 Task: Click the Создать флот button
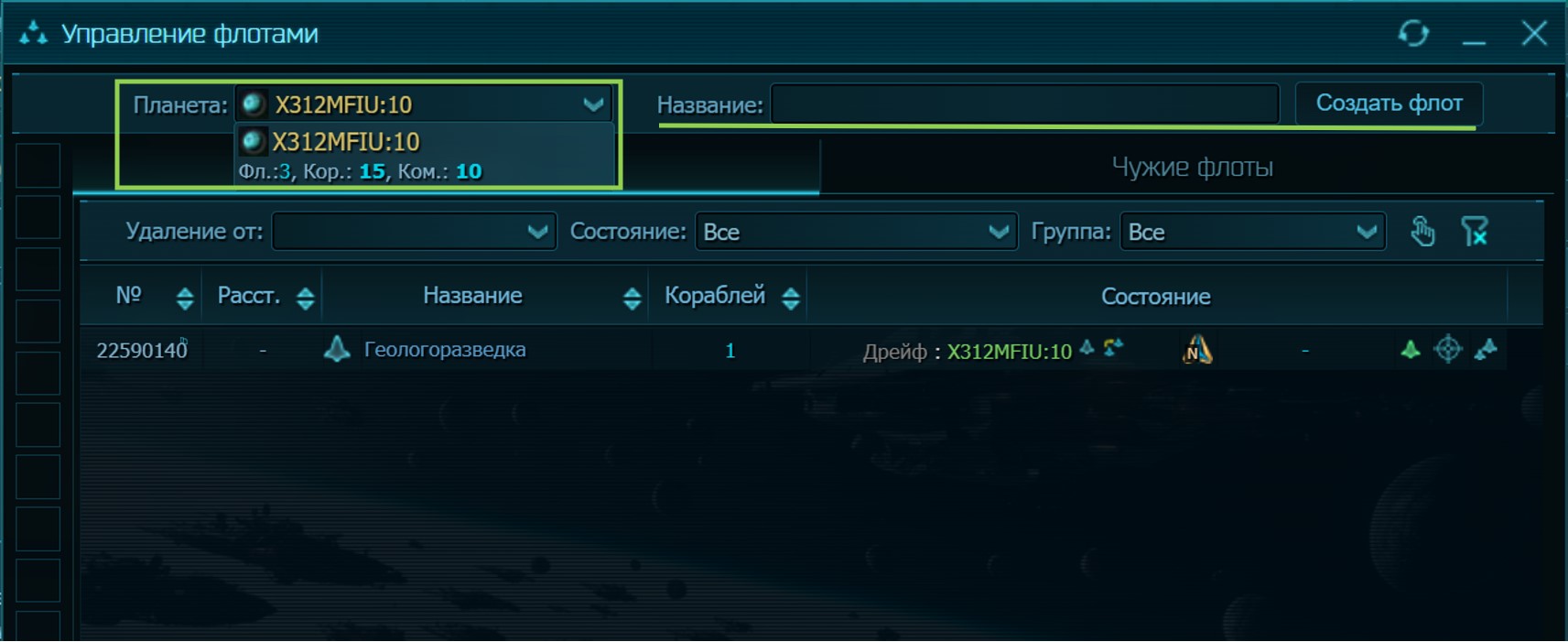point(1389,103)
